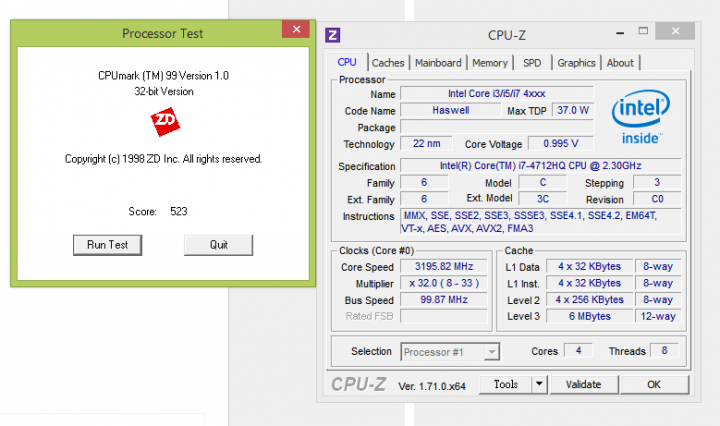Click the CPU-Z purple Z logo icon
720x426 pixels.
(332, 35)
